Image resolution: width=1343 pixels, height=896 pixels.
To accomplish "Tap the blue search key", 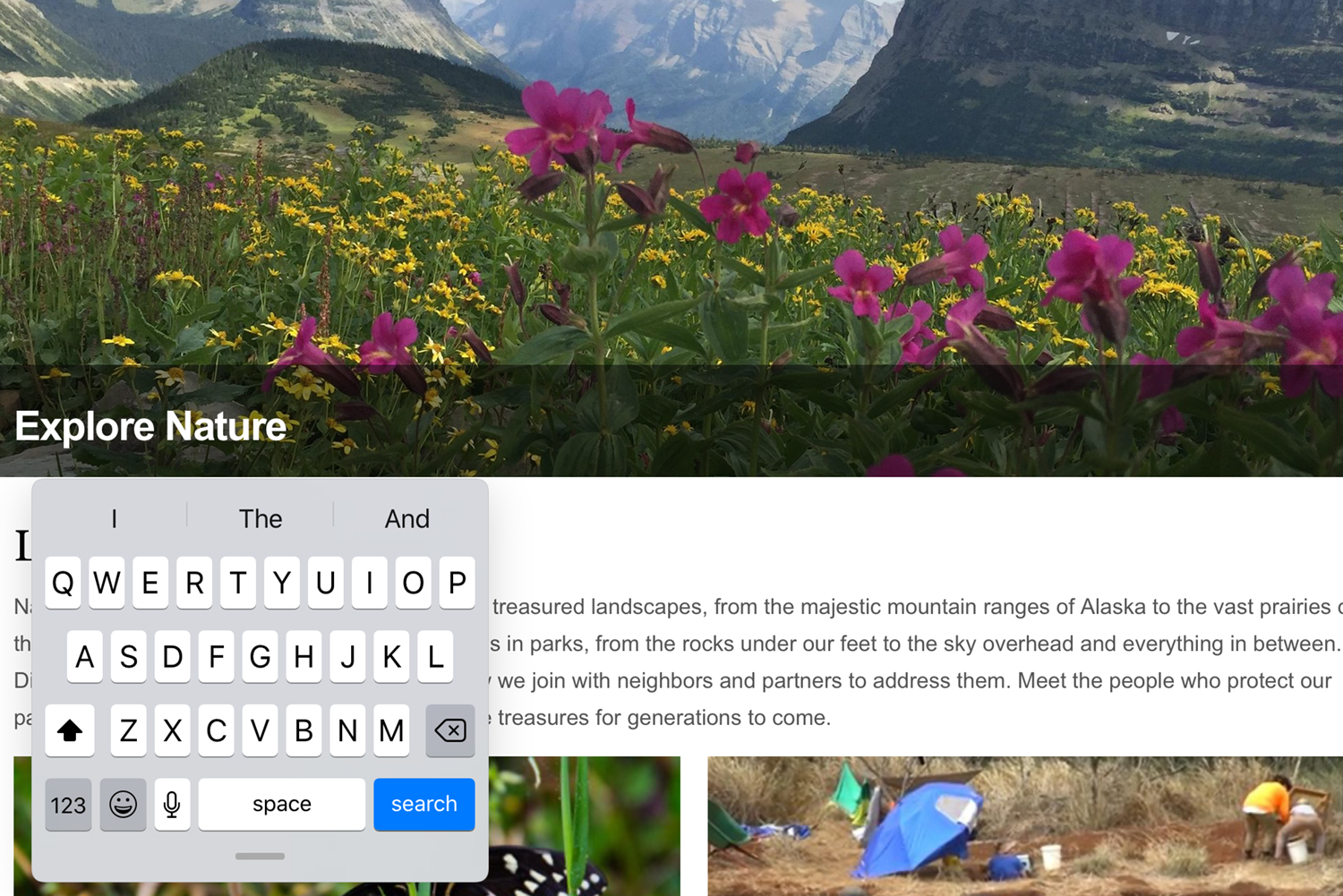I will [424, 804].
